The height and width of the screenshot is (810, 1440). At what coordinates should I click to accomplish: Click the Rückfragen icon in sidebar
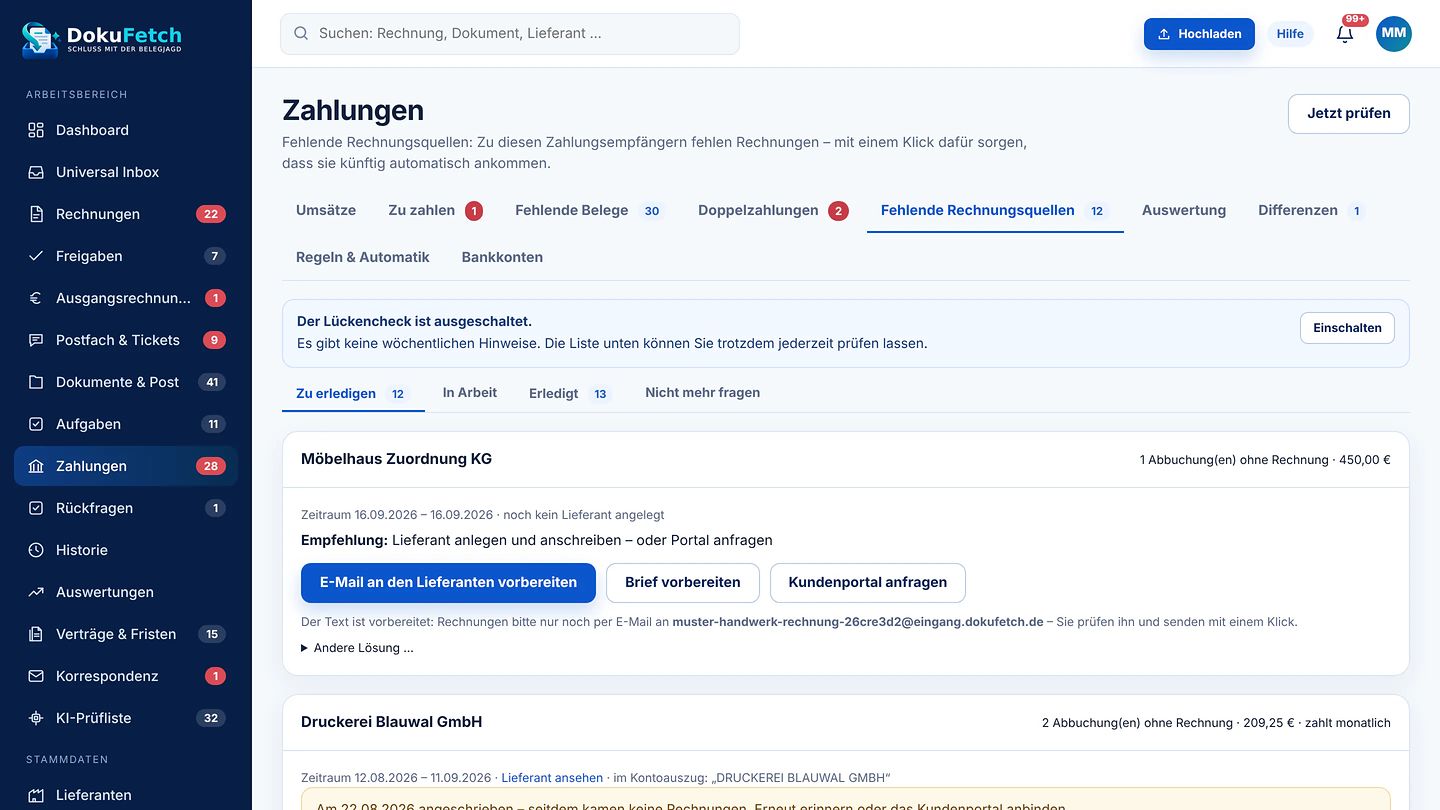(x=36, y=508)
